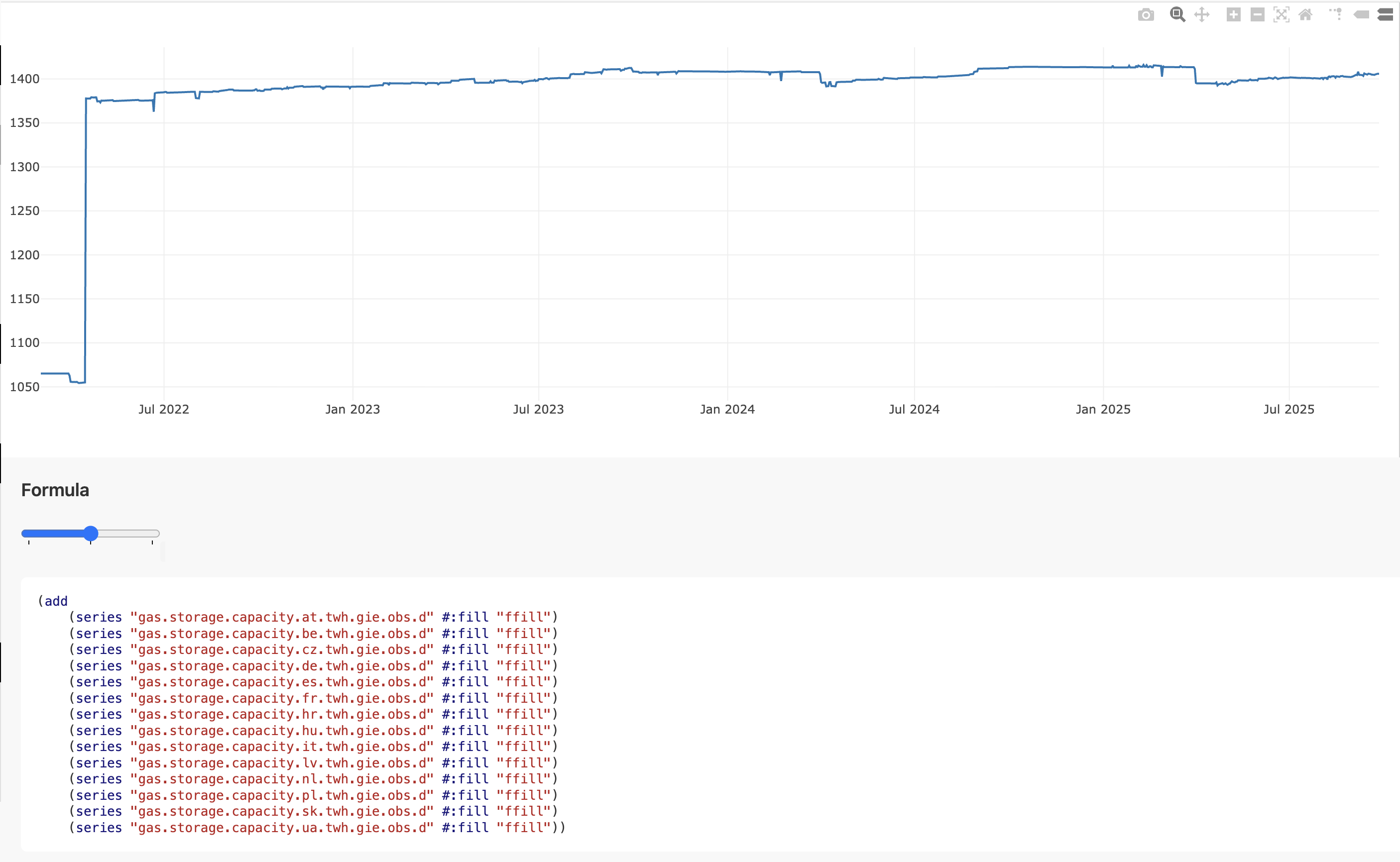Click the Formula section heading
The height and width of the screenshot is (862, 1400).
55,490
